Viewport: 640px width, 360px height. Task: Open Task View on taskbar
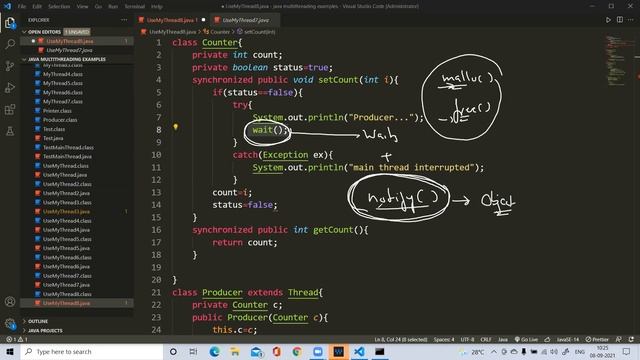(193, 351)
